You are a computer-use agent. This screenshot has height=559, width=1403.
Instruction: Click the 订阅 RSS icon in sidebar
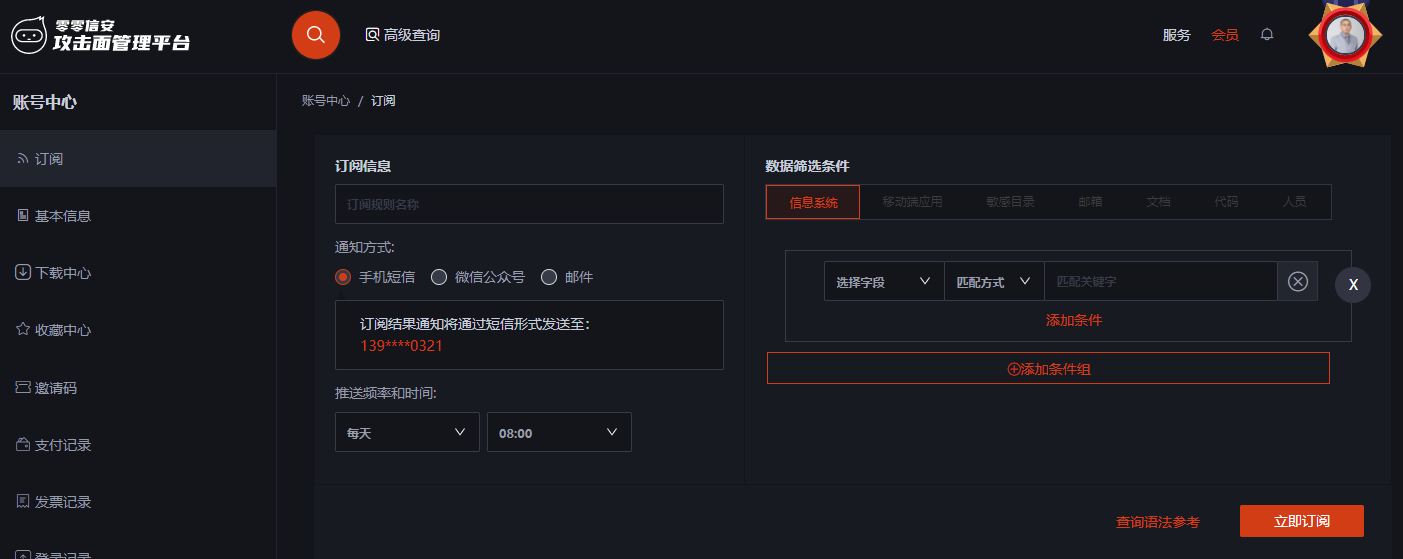[23, 159]
